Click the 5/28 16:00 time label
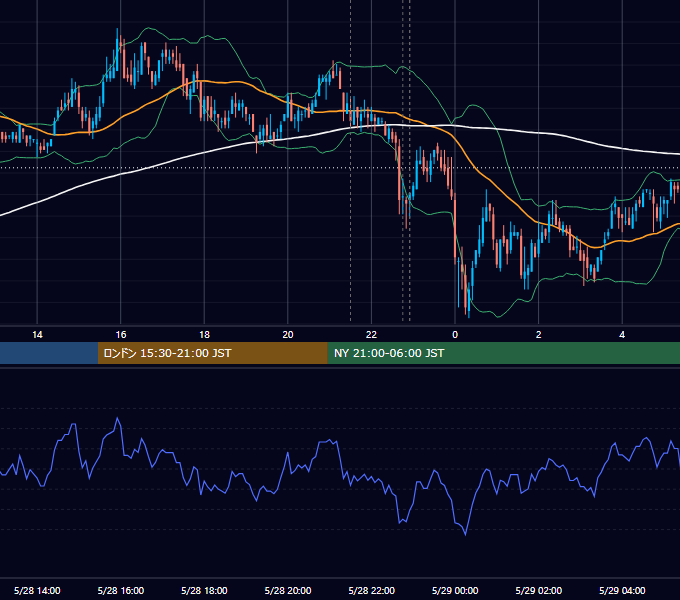680x600 pixels. click(121, 590)
